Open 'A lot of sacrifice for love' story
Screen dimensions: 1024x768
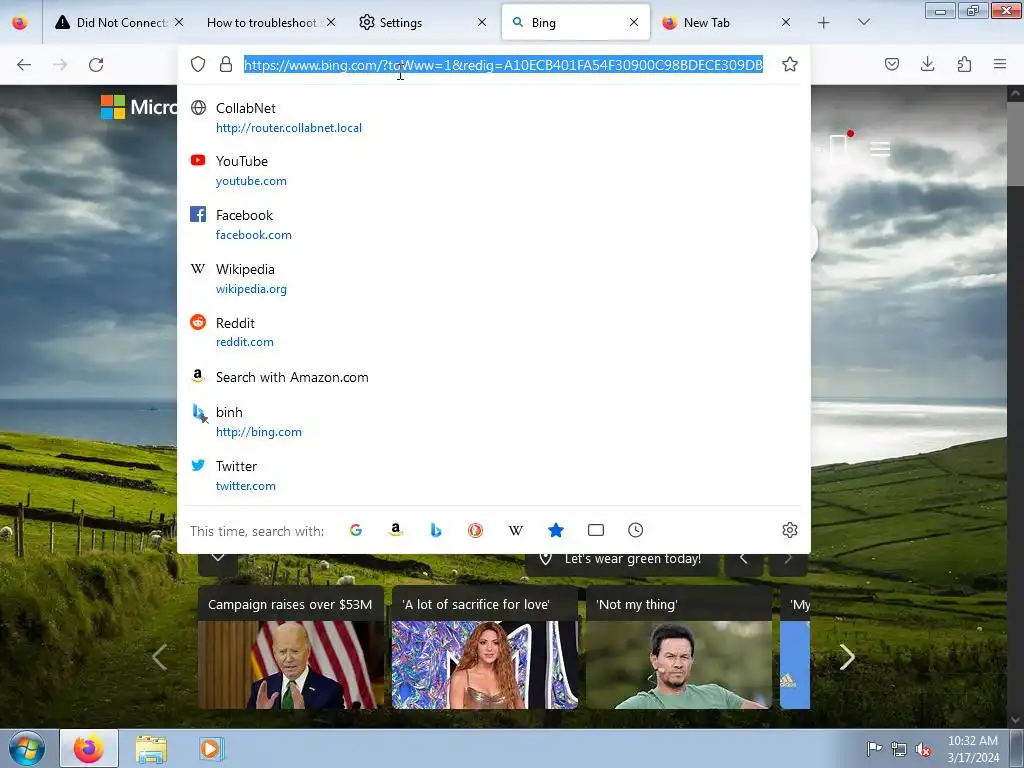click(x=485, y=647)
